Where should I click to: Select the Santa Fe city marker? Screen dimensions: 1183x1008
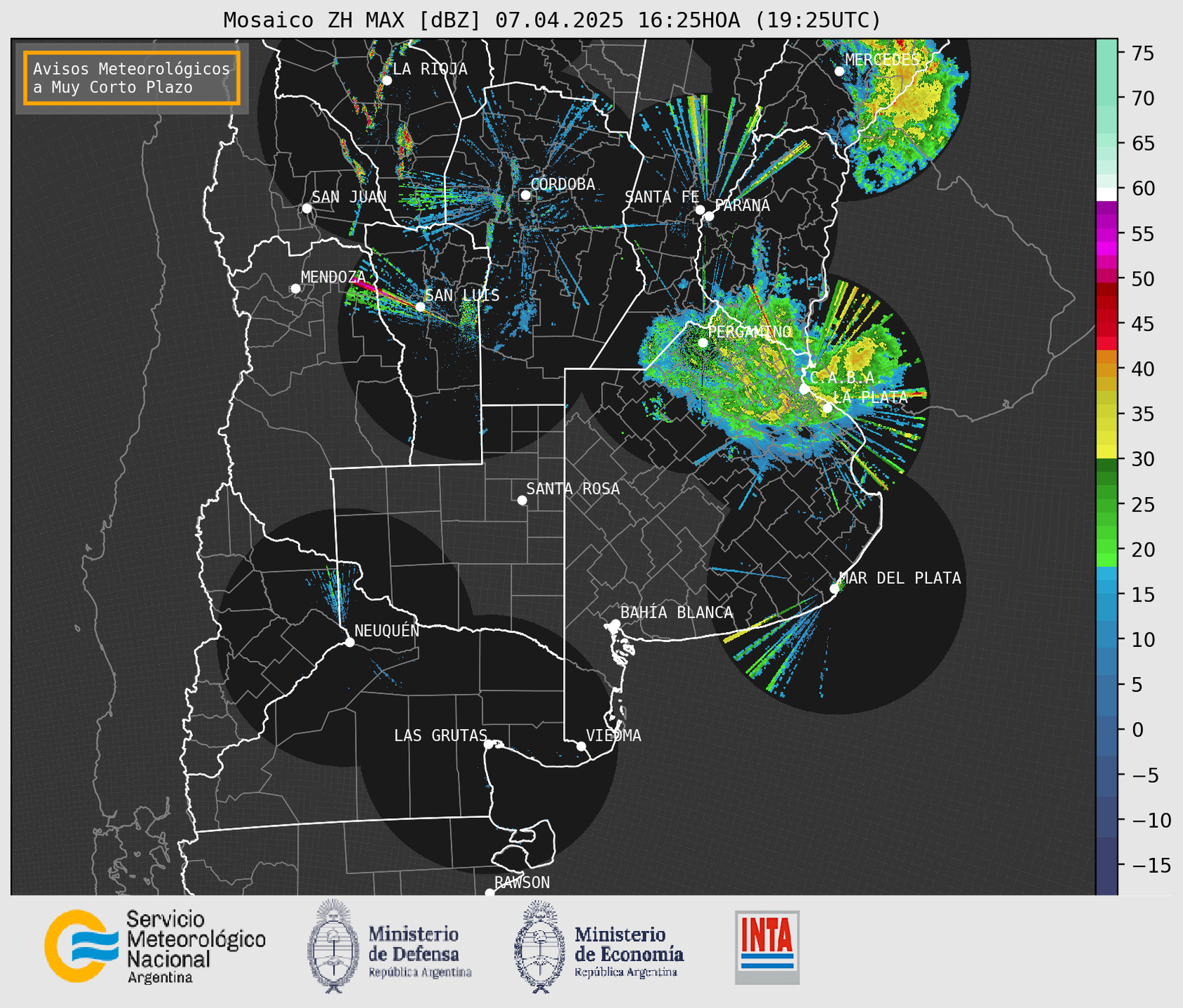coord(700,210)
